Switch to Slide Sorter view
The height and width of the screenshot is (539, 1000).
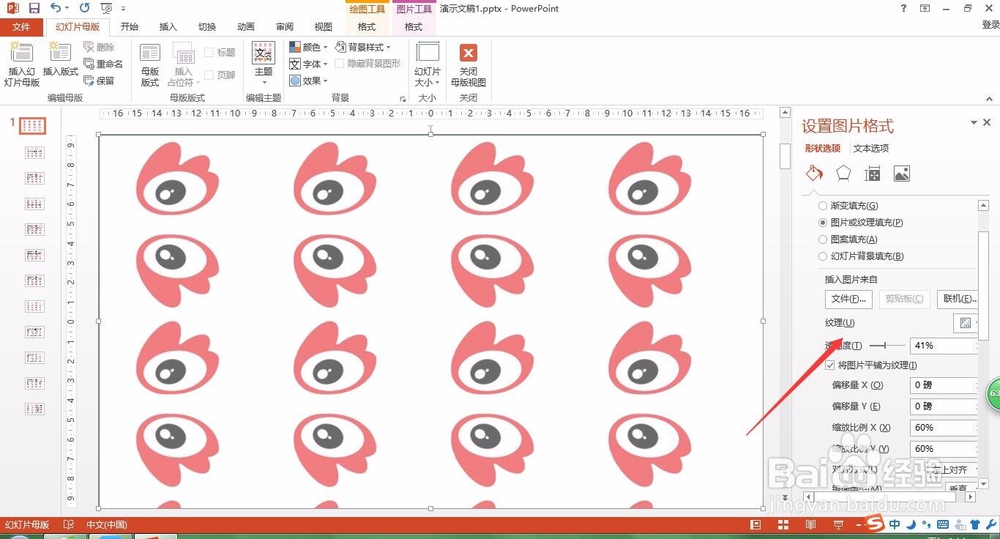point(783,524)
